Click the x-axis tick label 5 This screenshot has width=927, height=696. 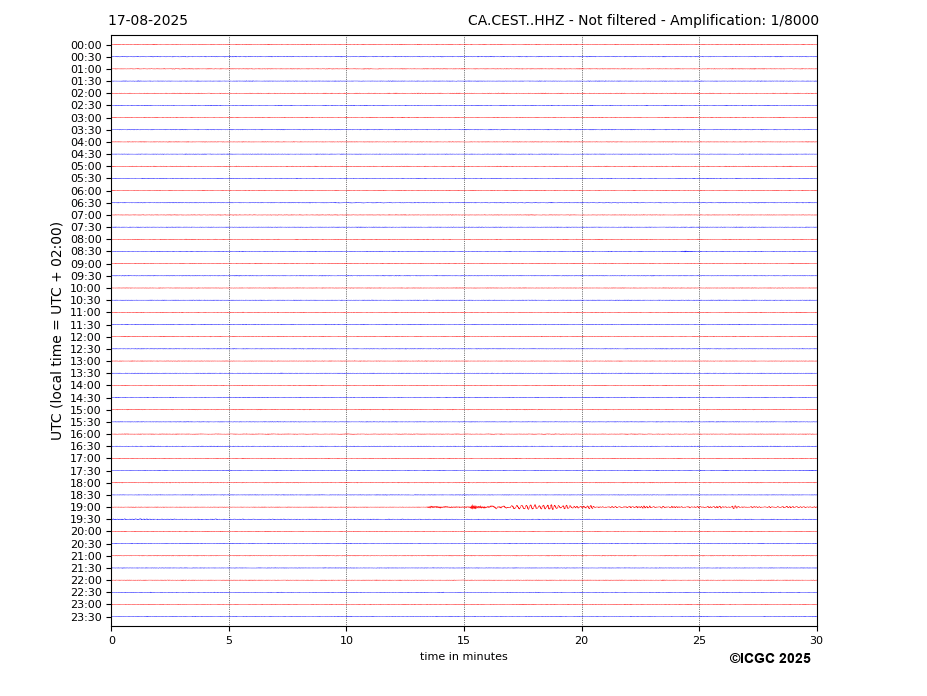coord(229,640)
